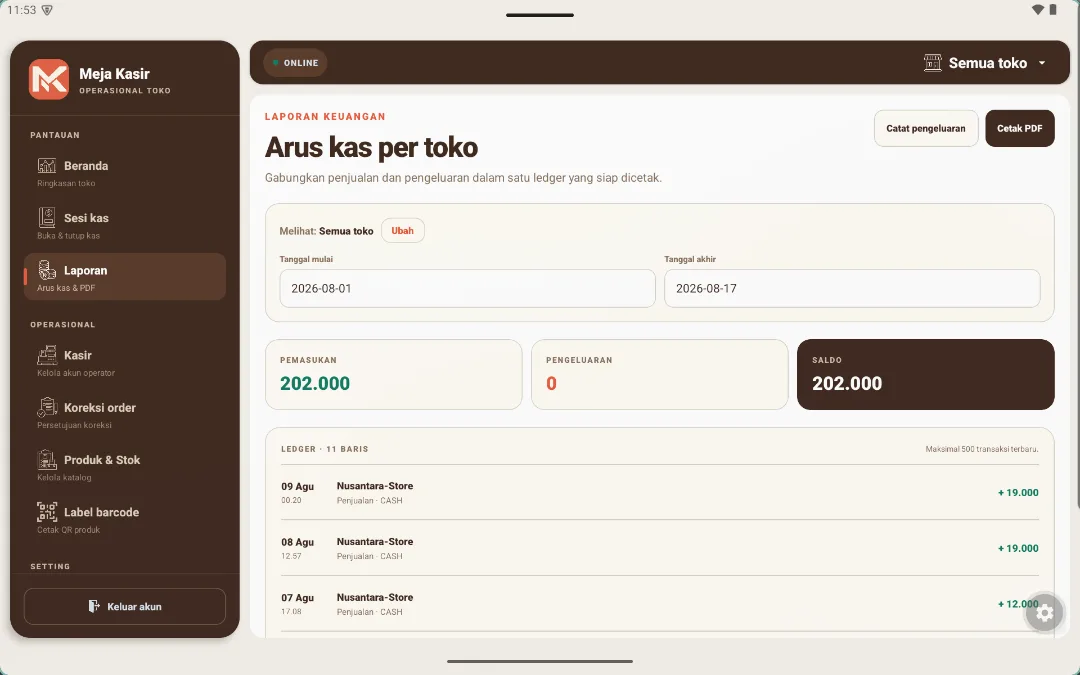Click +19.000 amount on 09 Agu row
Viewport: 1080px width, 675px height.
coord(1018,492)
